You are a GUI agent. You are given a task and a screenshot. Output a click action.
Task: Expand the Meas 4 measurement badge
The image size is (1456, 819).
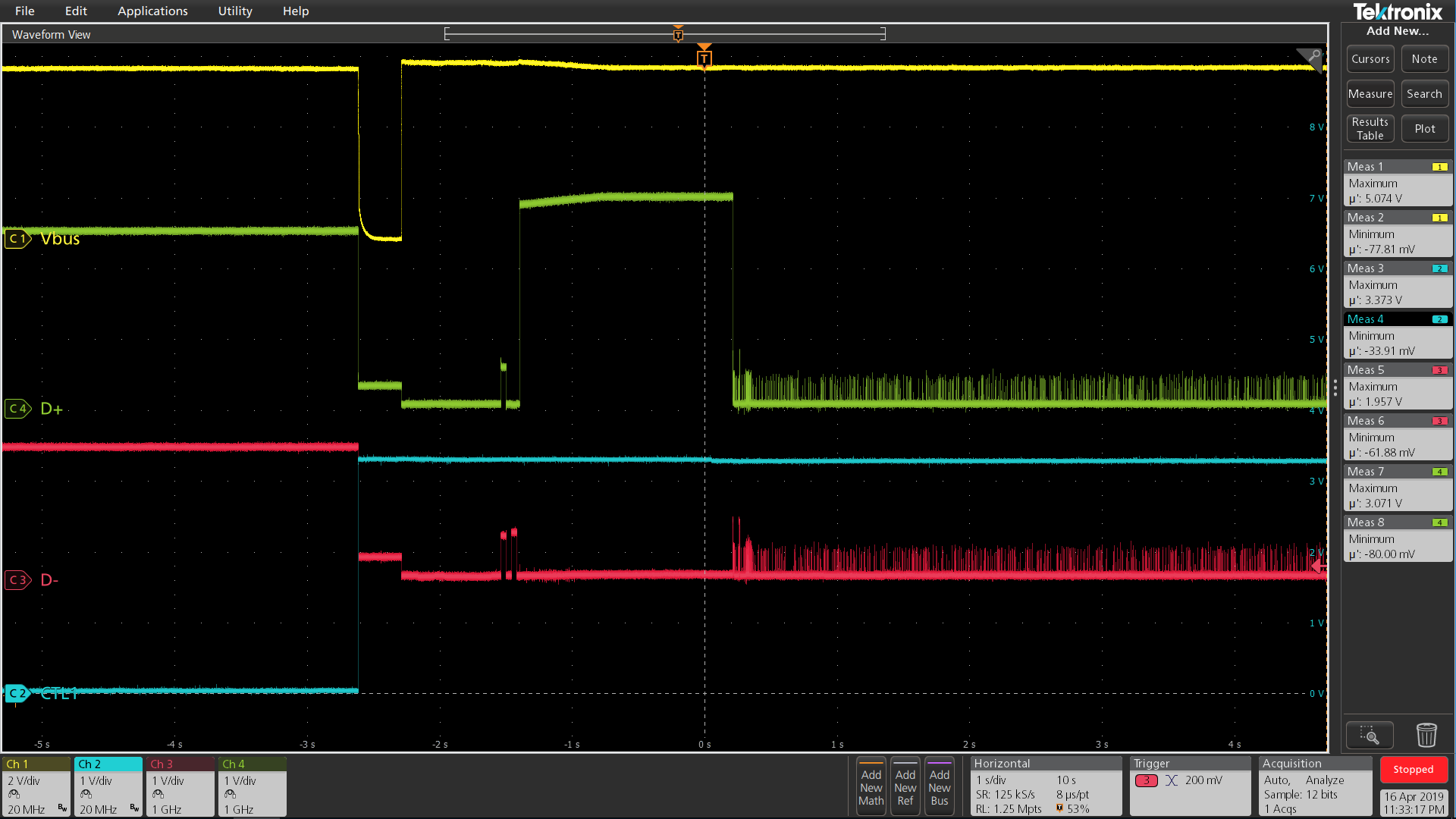[x=1397, y=334]
